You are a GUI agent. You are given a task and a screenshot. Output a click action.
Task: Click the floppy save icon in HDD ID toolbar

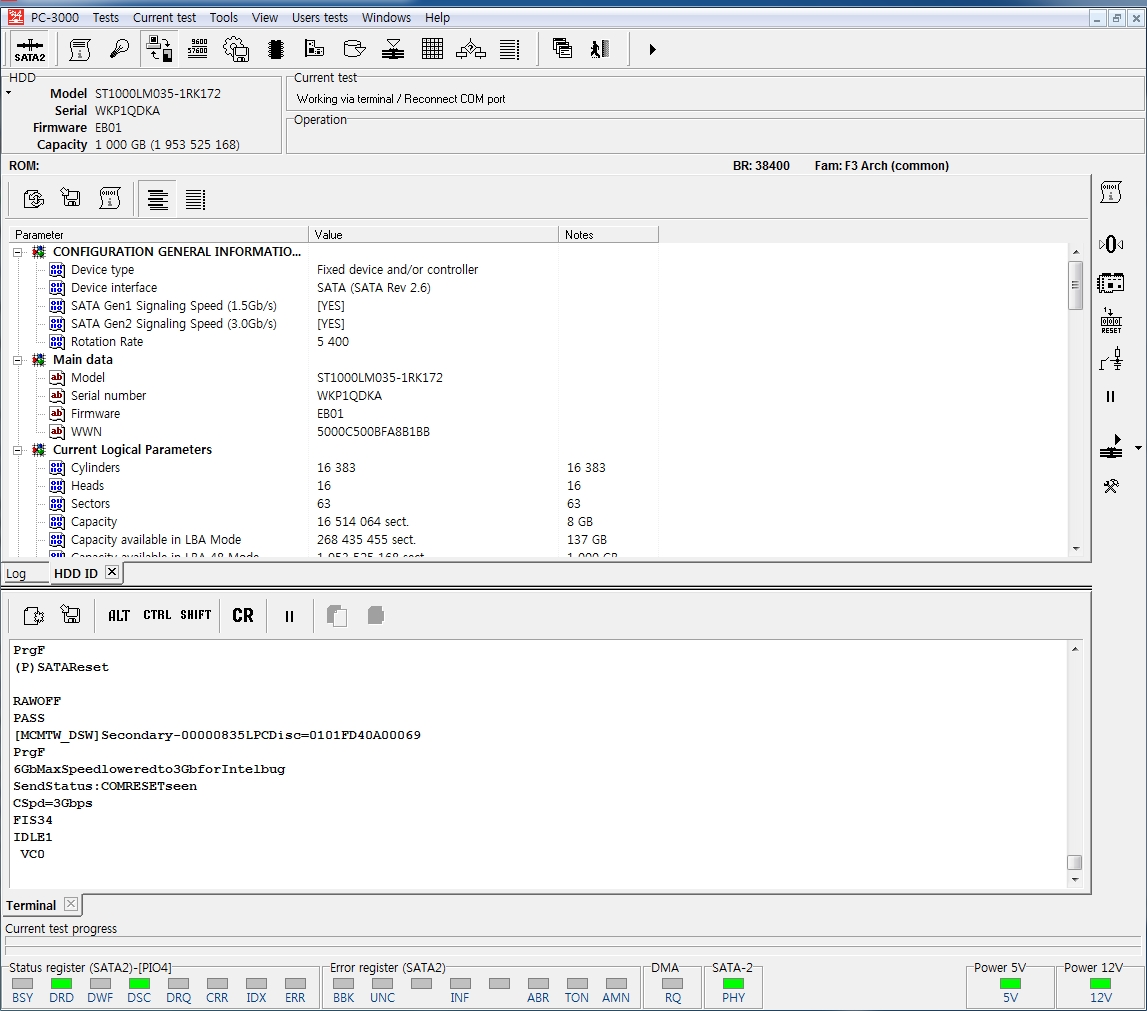pyautogui.click(x=71, y=199)
